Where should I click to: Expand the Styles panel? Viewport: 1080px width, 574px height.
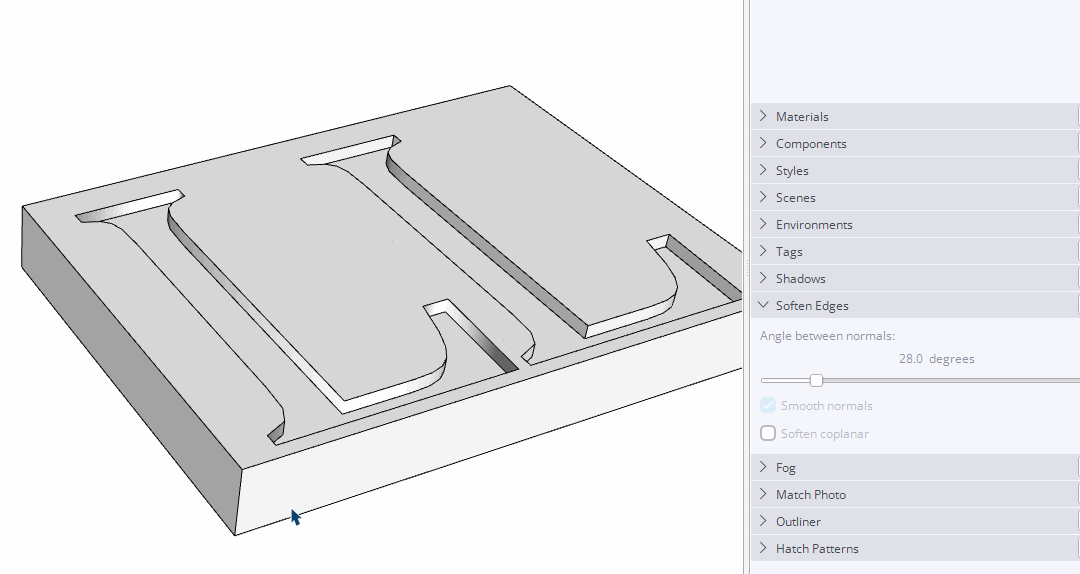(x=915, y=170)
